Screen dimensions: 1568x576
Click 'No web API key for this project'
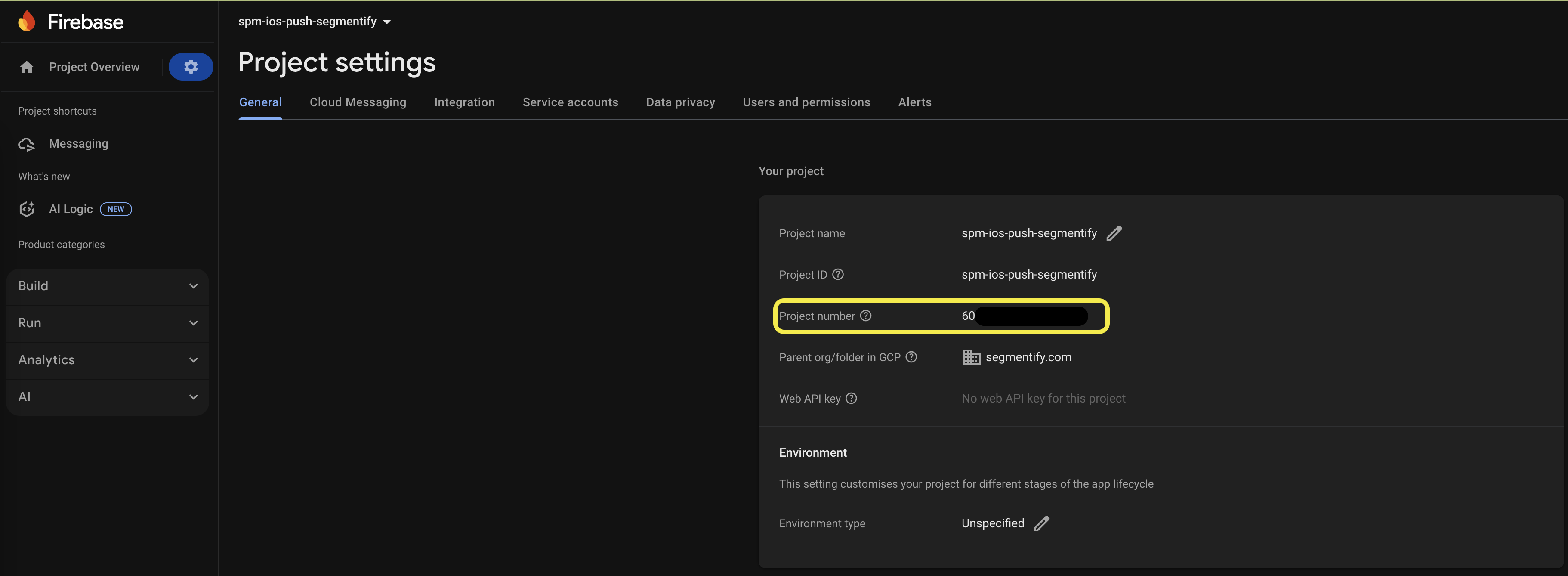[1043, 398]
